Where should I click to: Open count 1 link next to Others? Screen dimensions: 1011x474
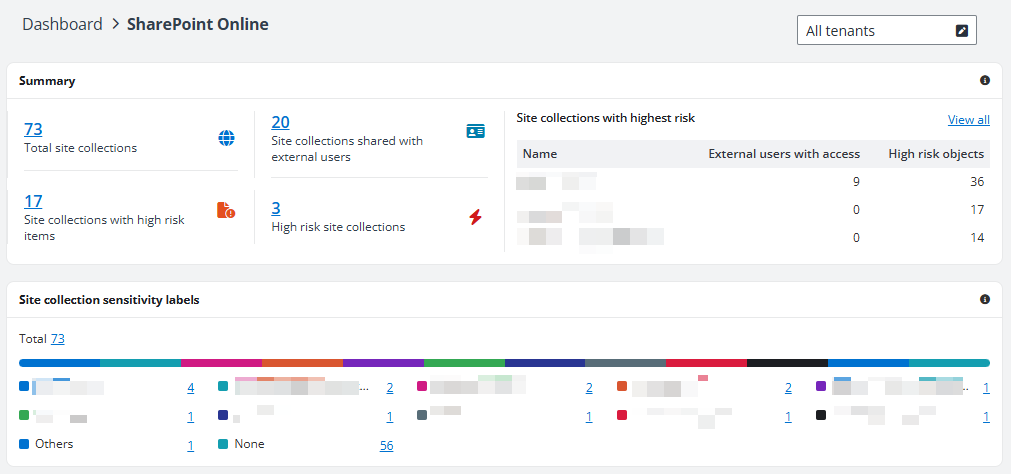[191, 446]
